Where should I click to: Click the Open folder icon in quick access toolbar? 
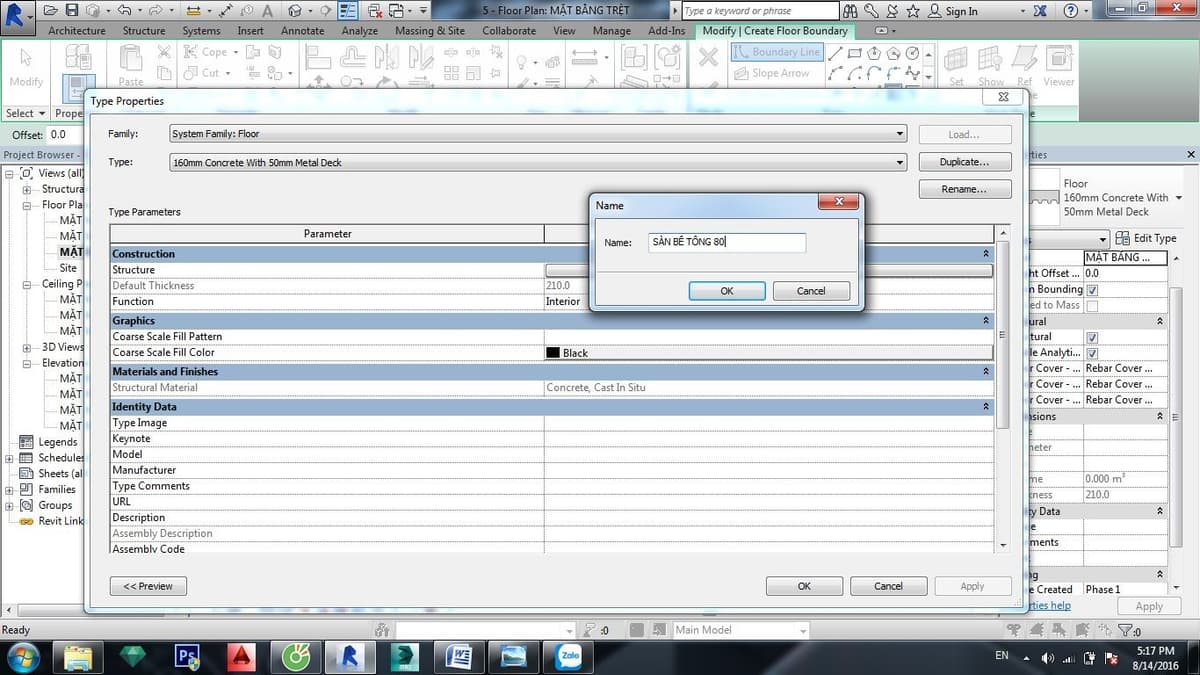(x=51, y=11)
